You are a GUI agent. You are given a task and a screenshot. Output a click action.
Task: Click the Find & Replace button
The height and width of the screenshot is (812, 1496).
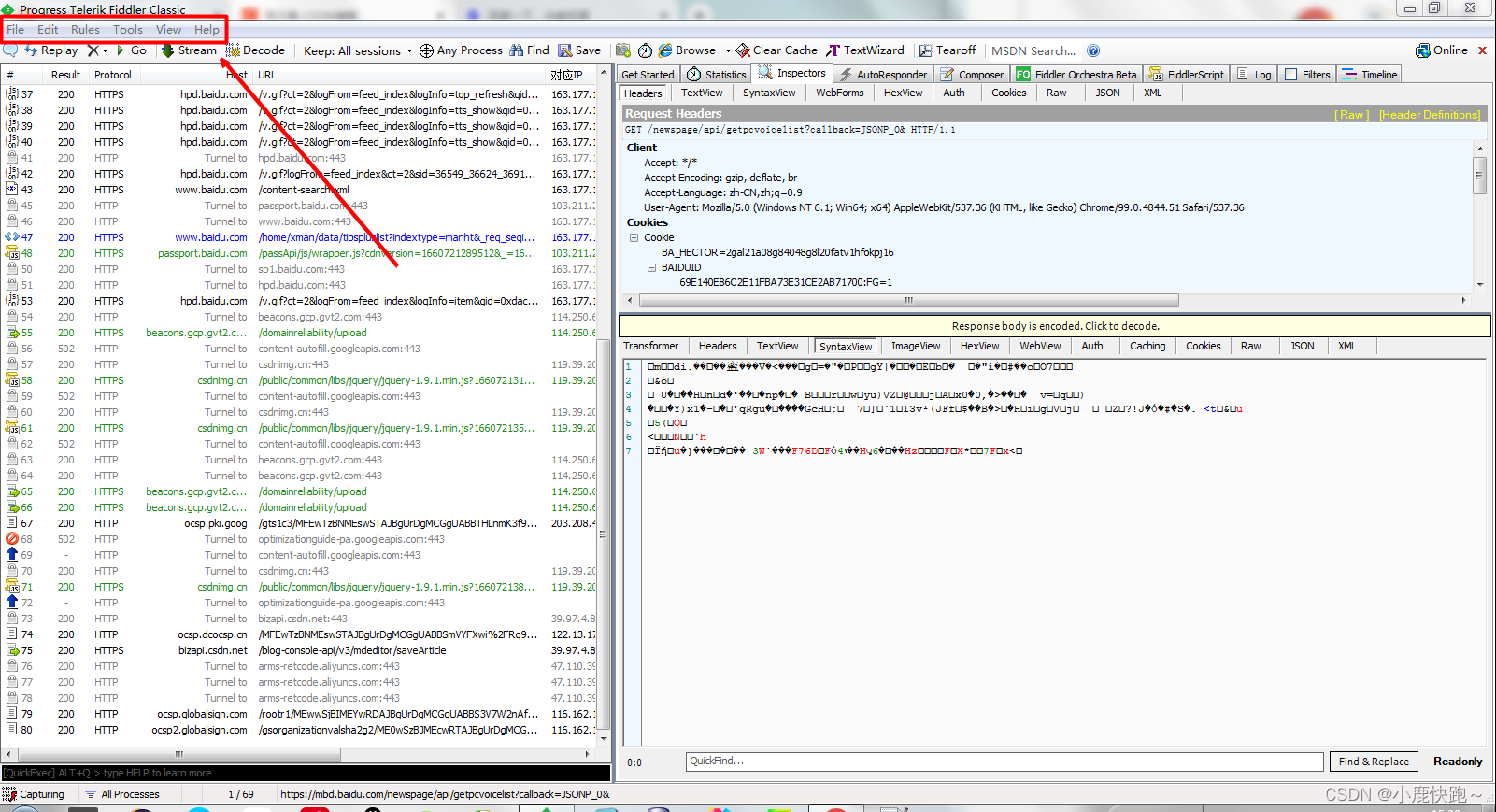1374,762
